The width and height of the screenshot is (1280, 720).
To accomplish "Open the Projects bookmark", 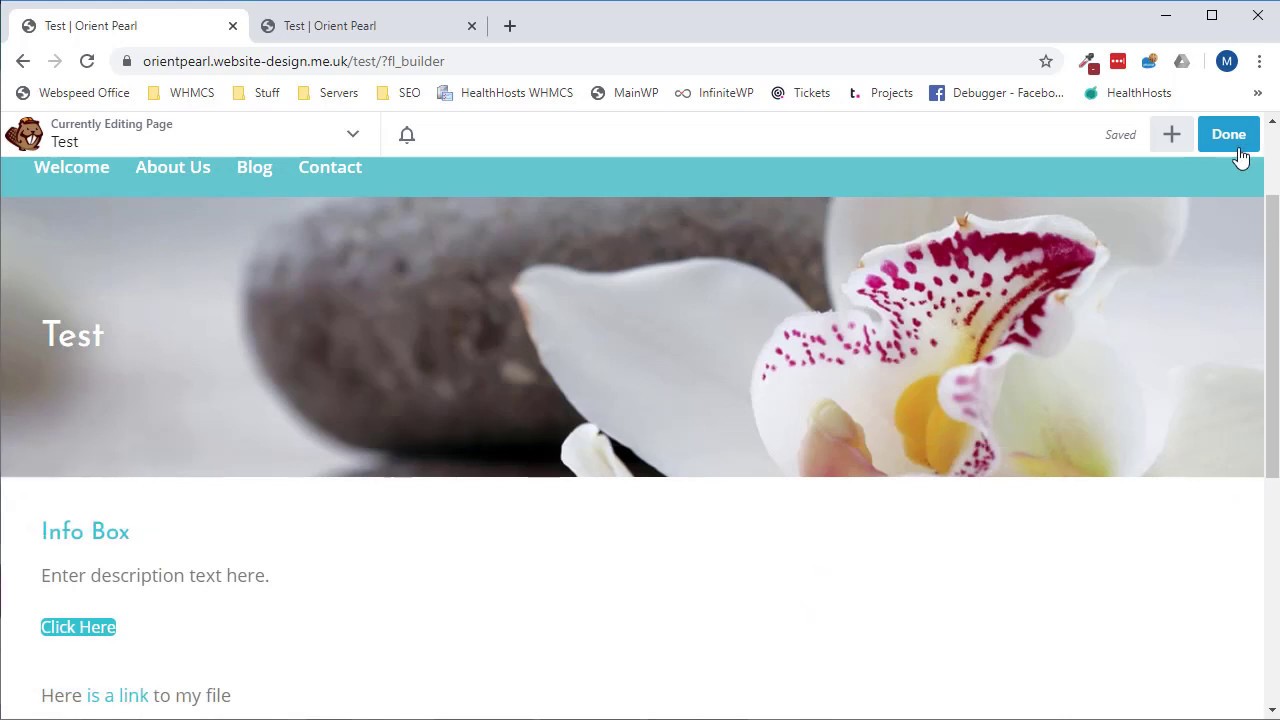I will coord(880,93).
